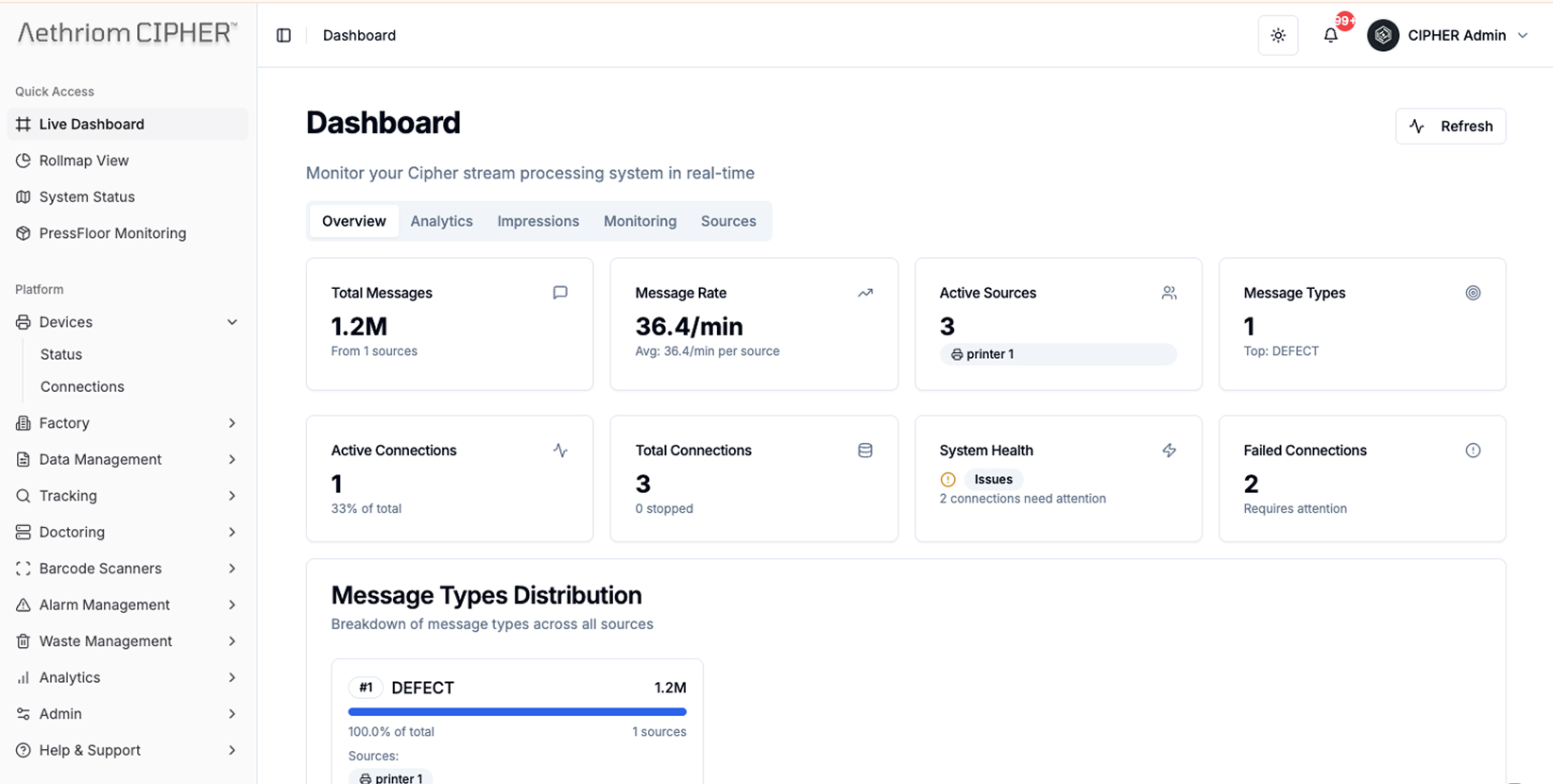
Task: Open the Impressions tab
Action: click(x=538, y=221)
